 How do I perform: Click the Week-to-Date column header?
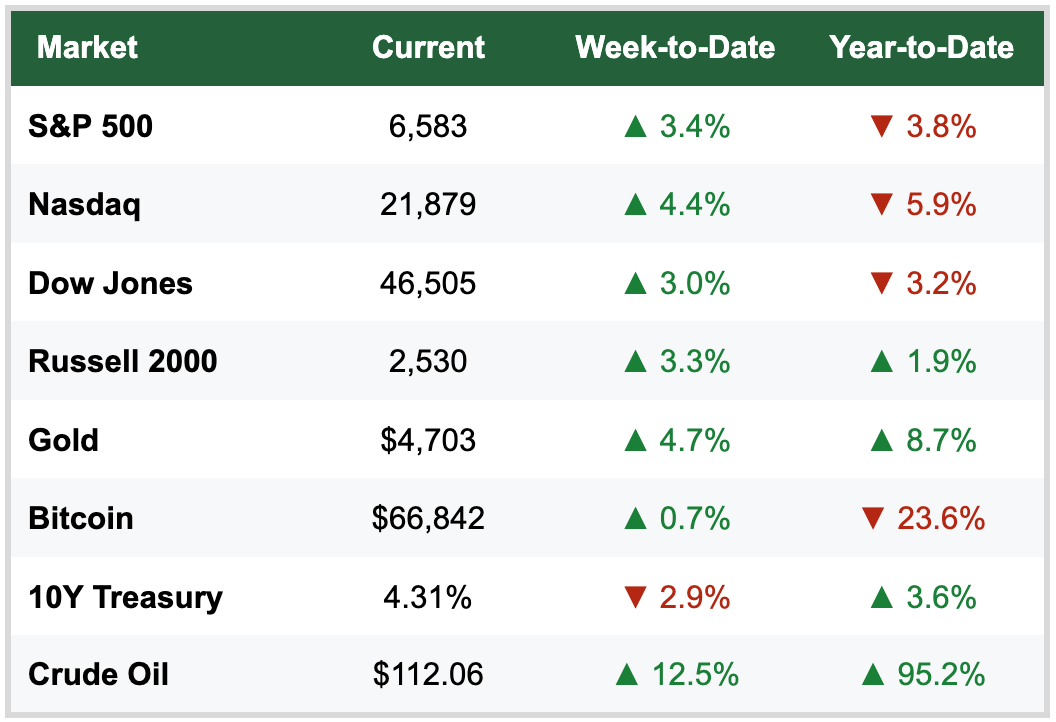tap(675, 47)
